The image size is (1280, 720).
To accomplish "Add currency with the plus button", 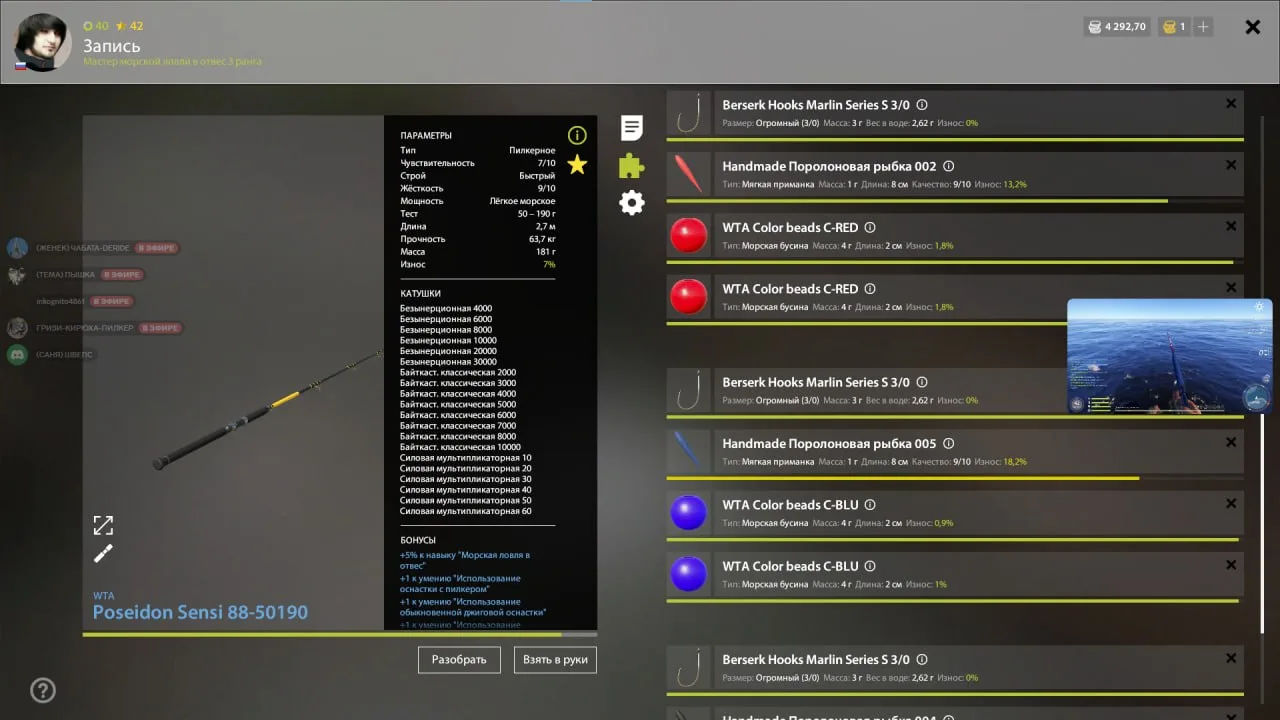I will click(x=1203, y=27).
